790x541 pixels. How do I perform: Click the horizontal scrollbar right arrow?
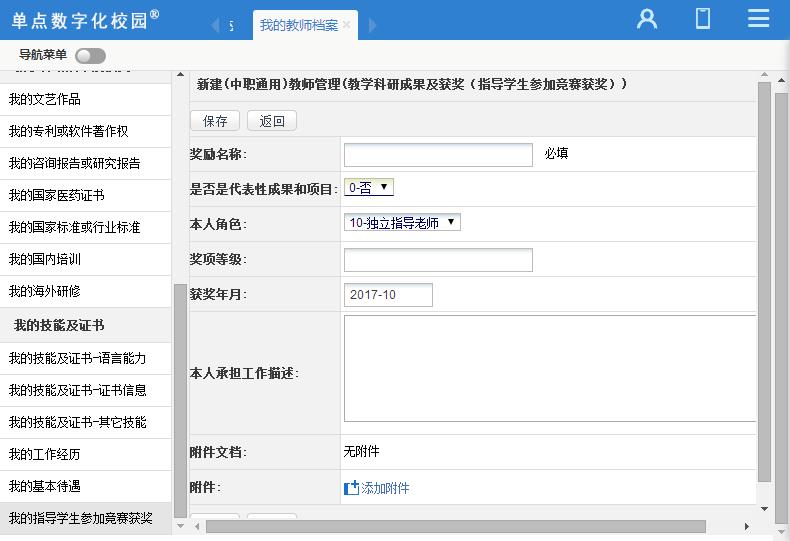pyautogui.click(x=746, y=526)
